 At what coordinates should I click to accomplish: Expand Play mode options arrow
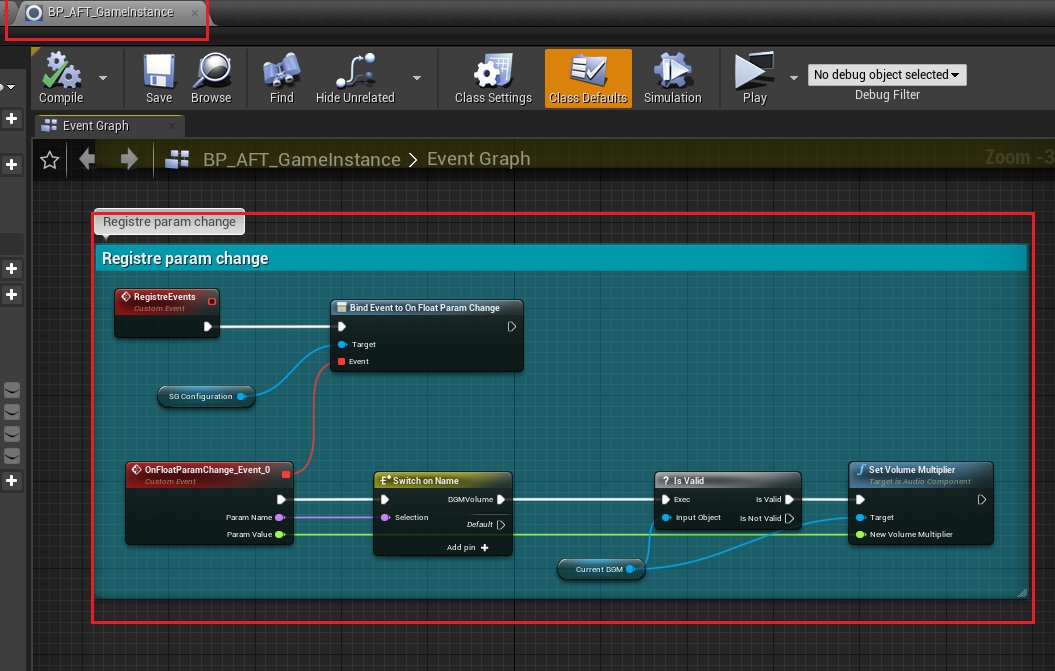pos(794,77)
